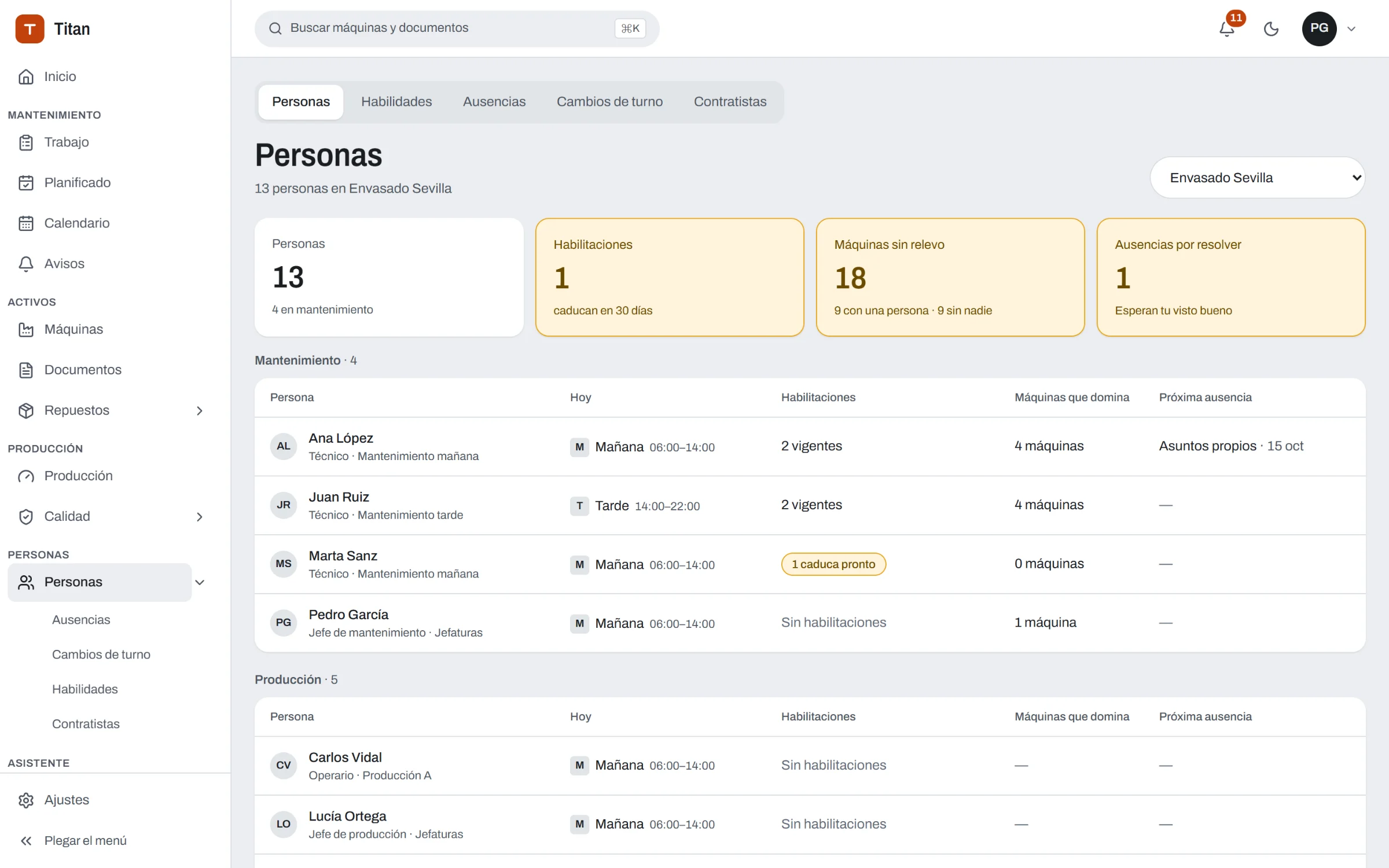Switch to the Ausencias tab

[494, 102]
